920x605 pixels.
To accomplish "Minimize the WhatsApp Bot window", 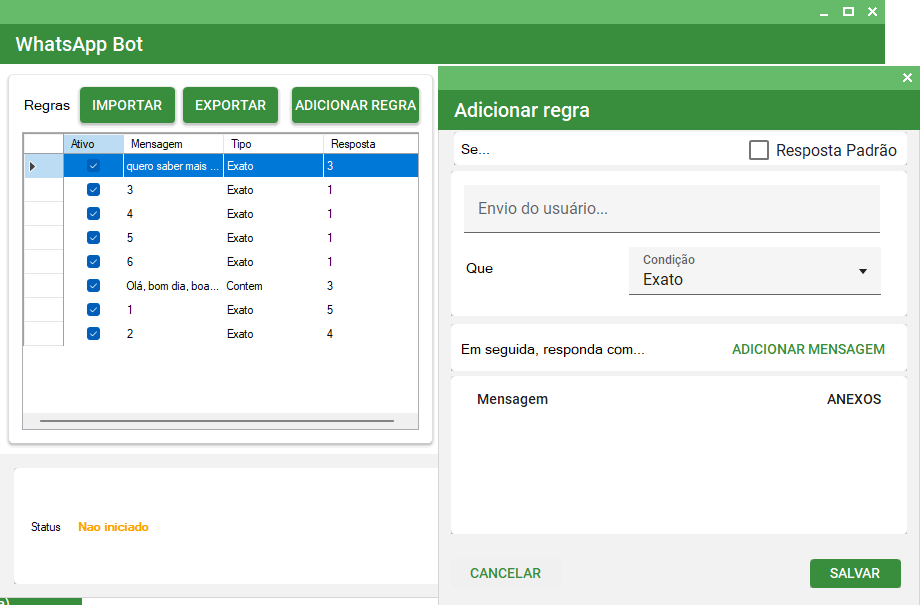I will [824, 12].
